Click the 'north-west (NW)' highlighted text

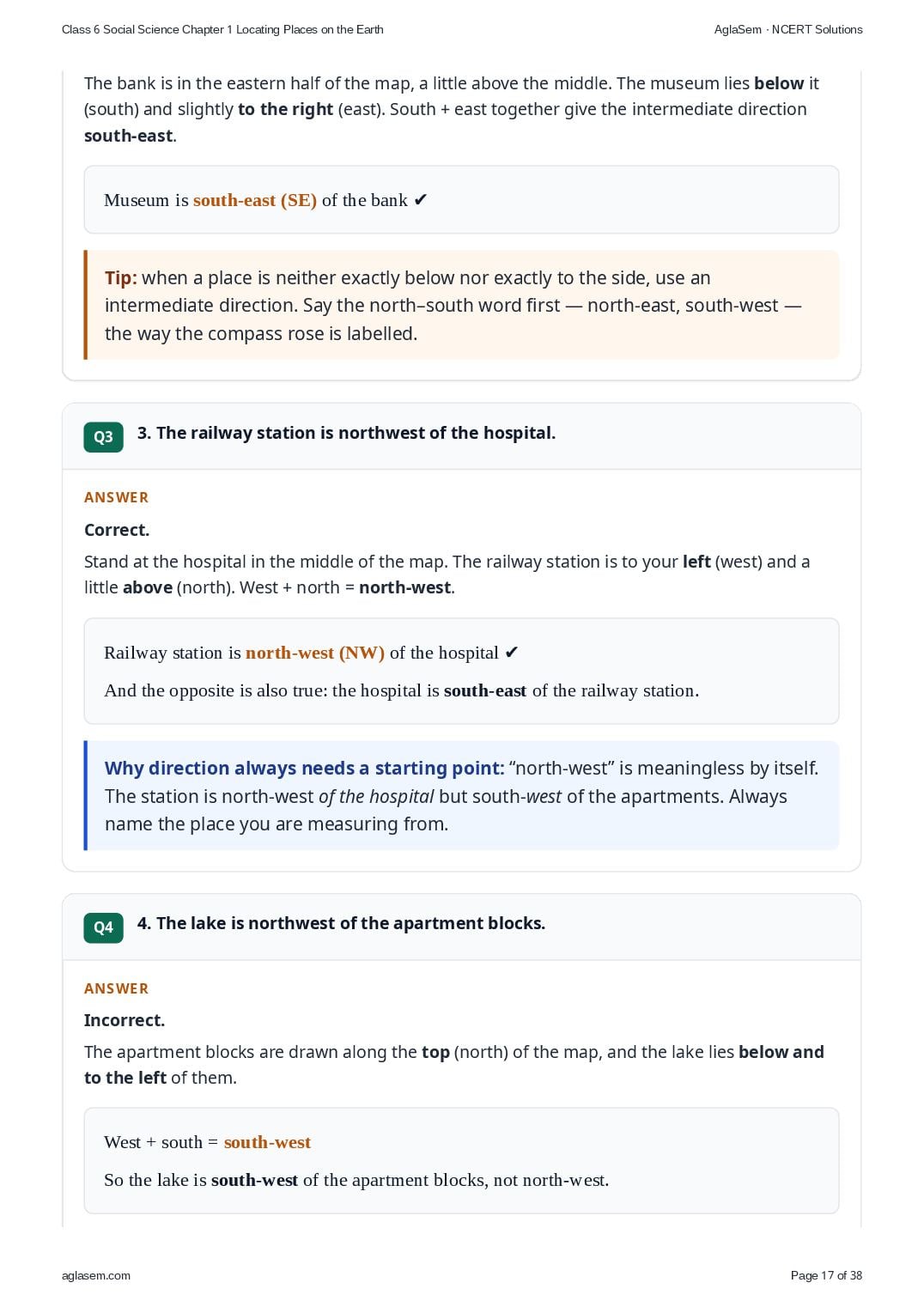coord(315,653)
